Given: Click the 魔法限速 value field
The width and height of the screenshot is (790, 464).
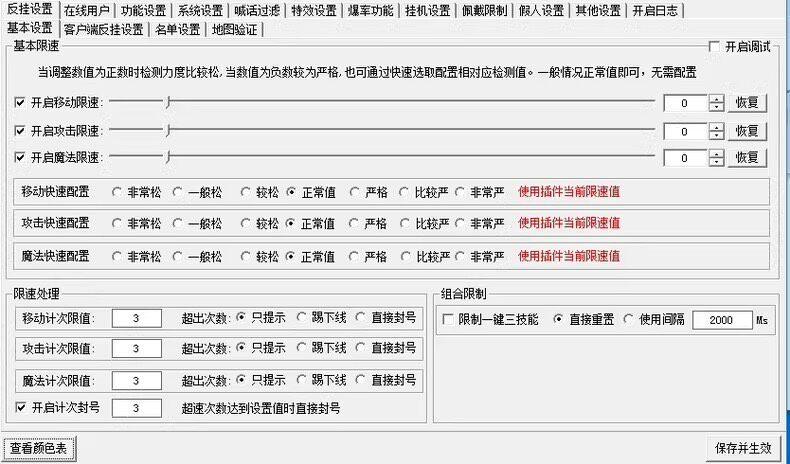Looking at the screenshot, I should [x=686, y=158].
